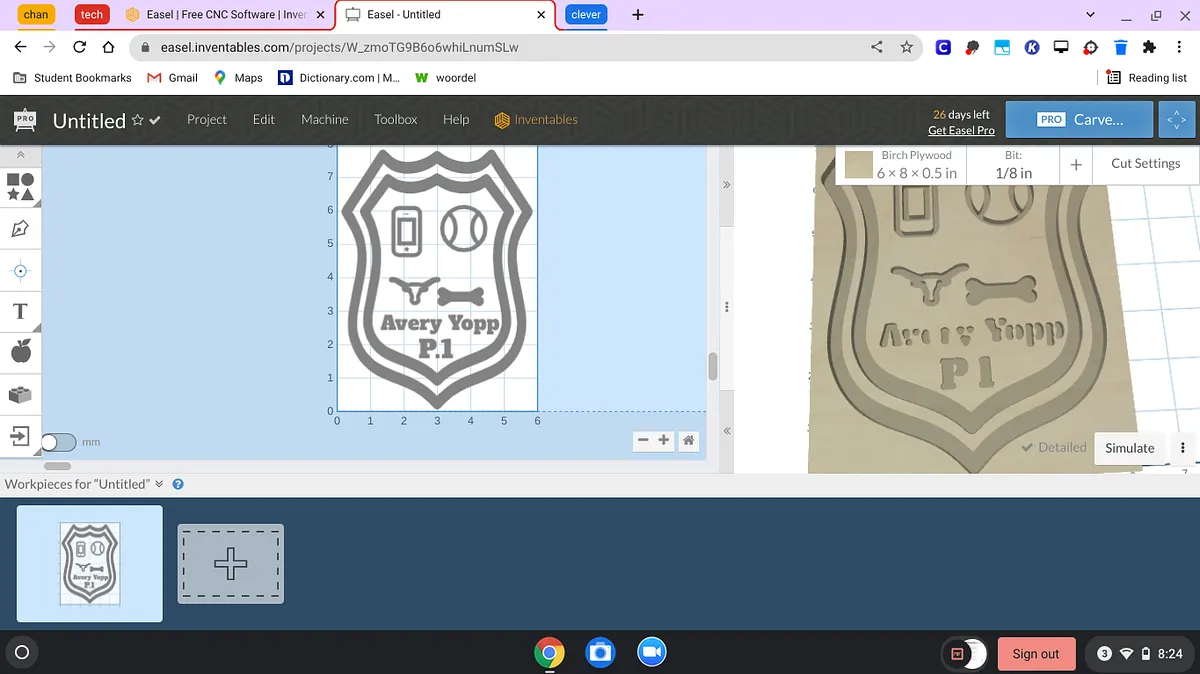Click the Import file icon
This screenshot has width=1200, height=674.
pos(20,436)
